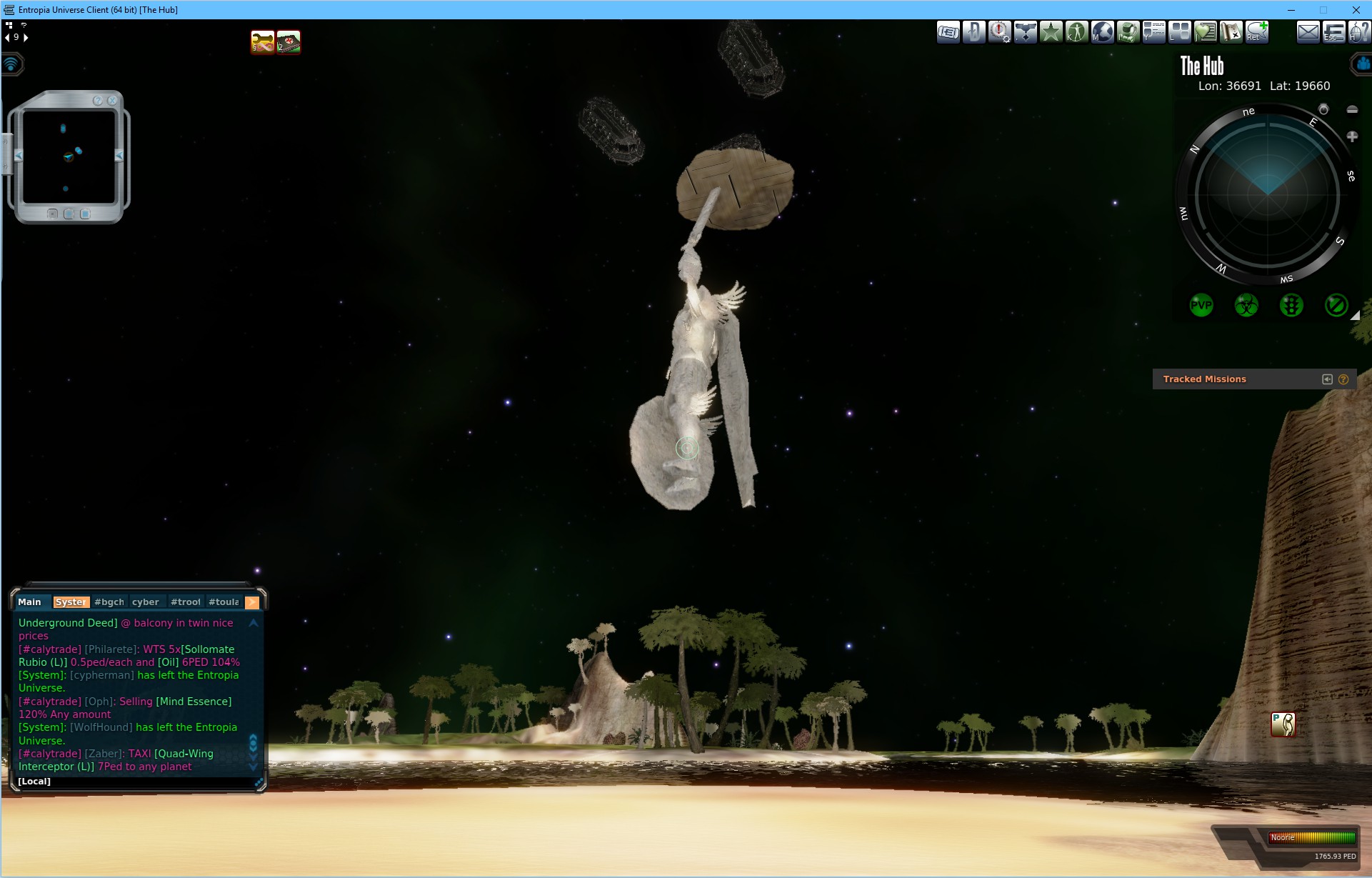
Task: Switch to the #bgch chat tab
Action: [x=109, y=602]
